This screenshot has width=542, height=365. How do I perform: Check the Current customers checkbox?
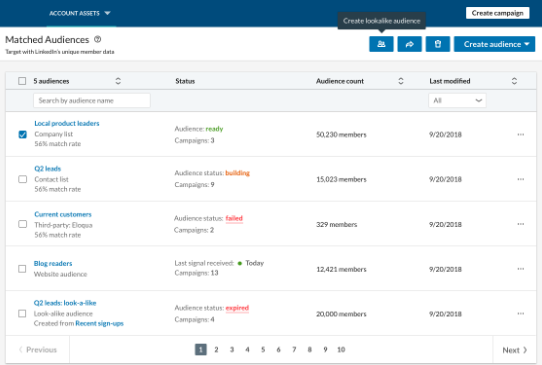(x=22, y=224)
